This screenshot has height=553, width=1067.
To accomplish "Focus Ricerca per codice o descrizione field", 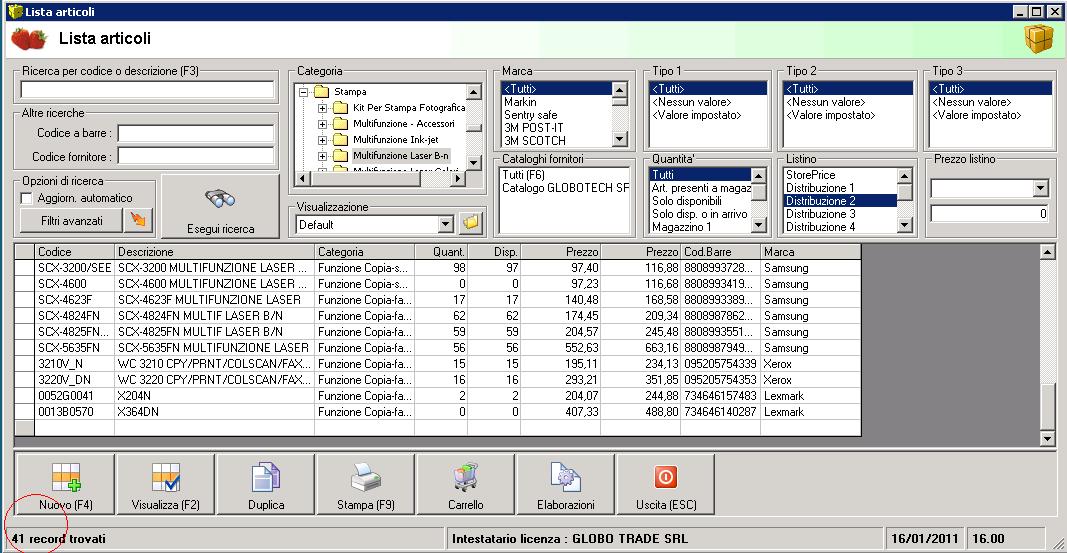I will pyautogui.click(x=147, y=90).
